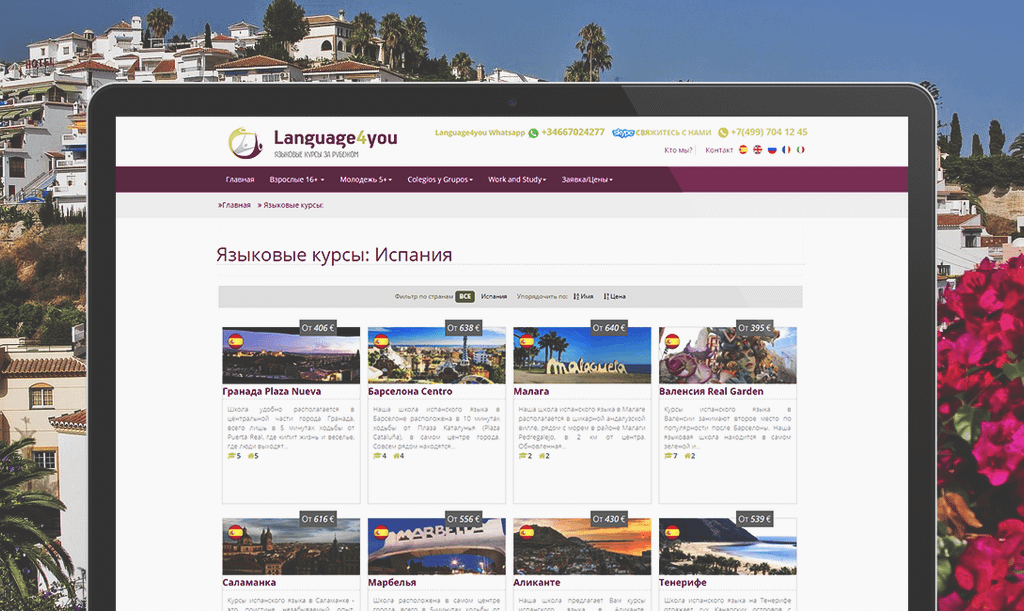The image size is (1024, 611).
Task: Click СВЯЖИТЕСЬ С НАМИ Skype link
Action: pos(673,133)
